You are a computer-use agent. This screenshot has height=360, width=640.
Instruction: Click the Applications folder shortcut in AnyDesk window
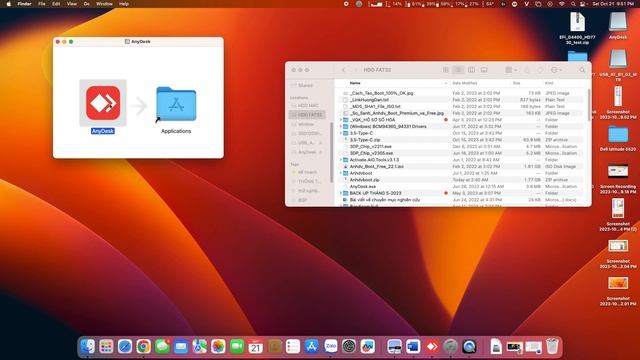pos(176,104)
